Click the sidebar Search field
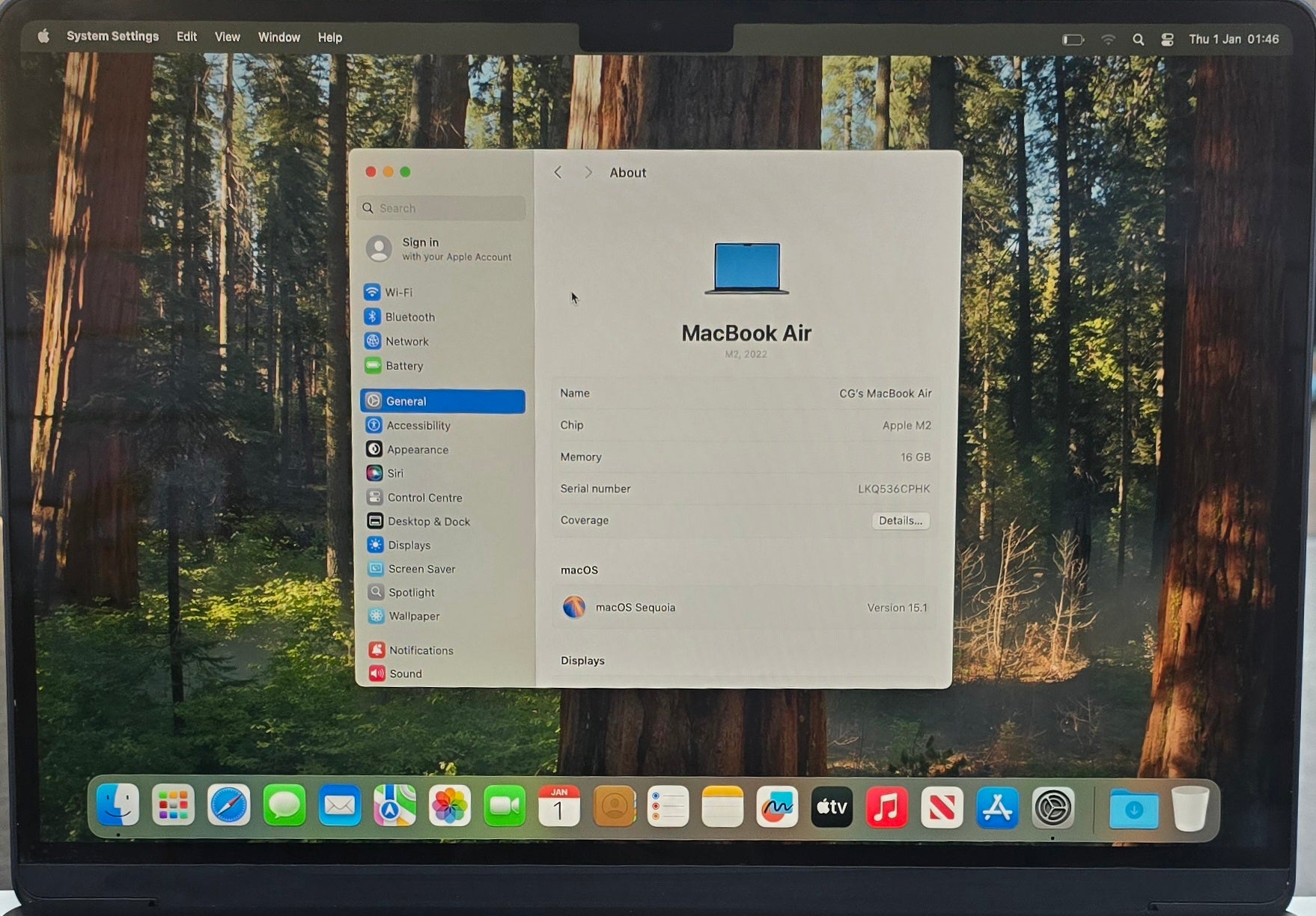This screenshot has height=916, width=1316. coord(442,208)
